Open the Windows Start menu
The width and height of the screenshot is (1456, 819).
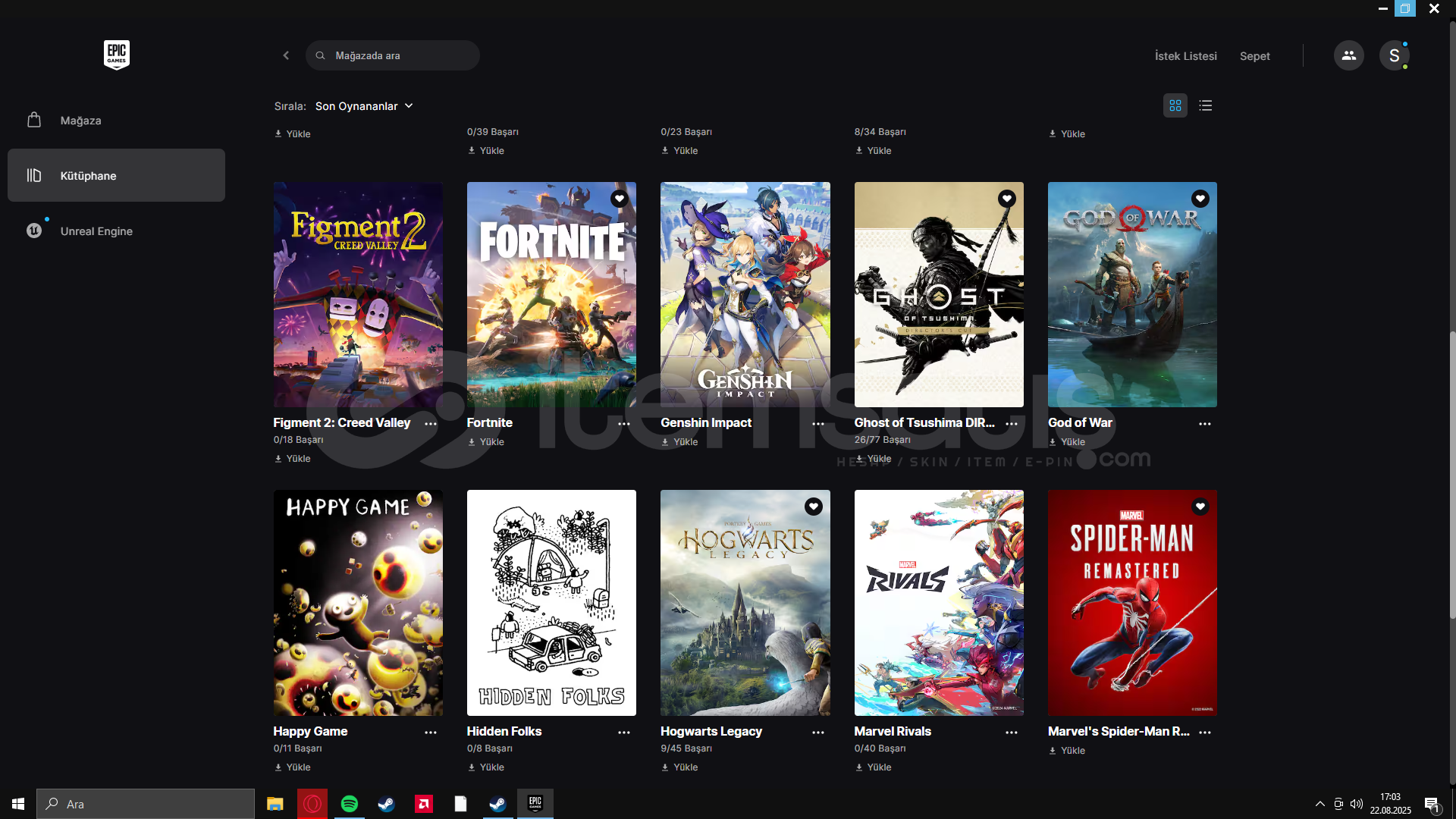pyautogui.click(x=18, y=804)
